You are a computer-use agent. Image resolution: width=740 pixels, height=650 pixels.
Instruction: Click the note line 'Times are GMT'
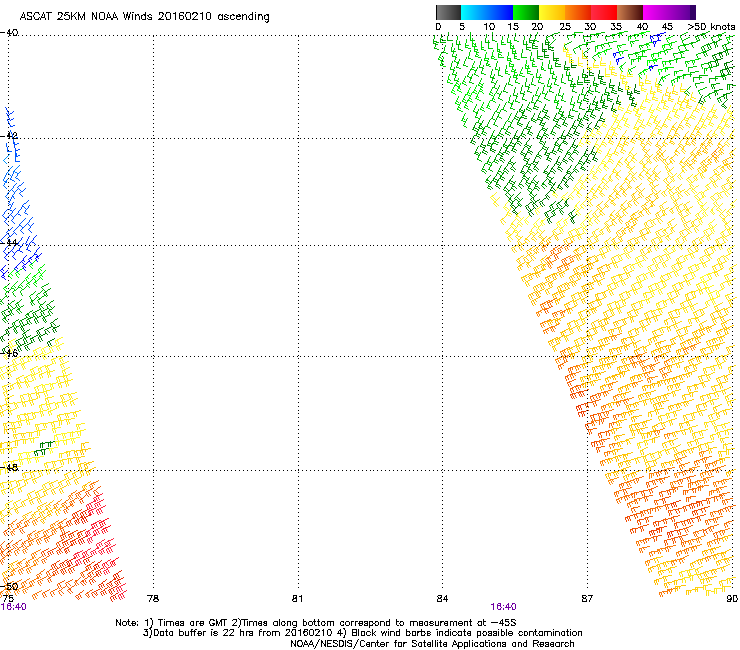pyautogui.click(x=192, y=623)
